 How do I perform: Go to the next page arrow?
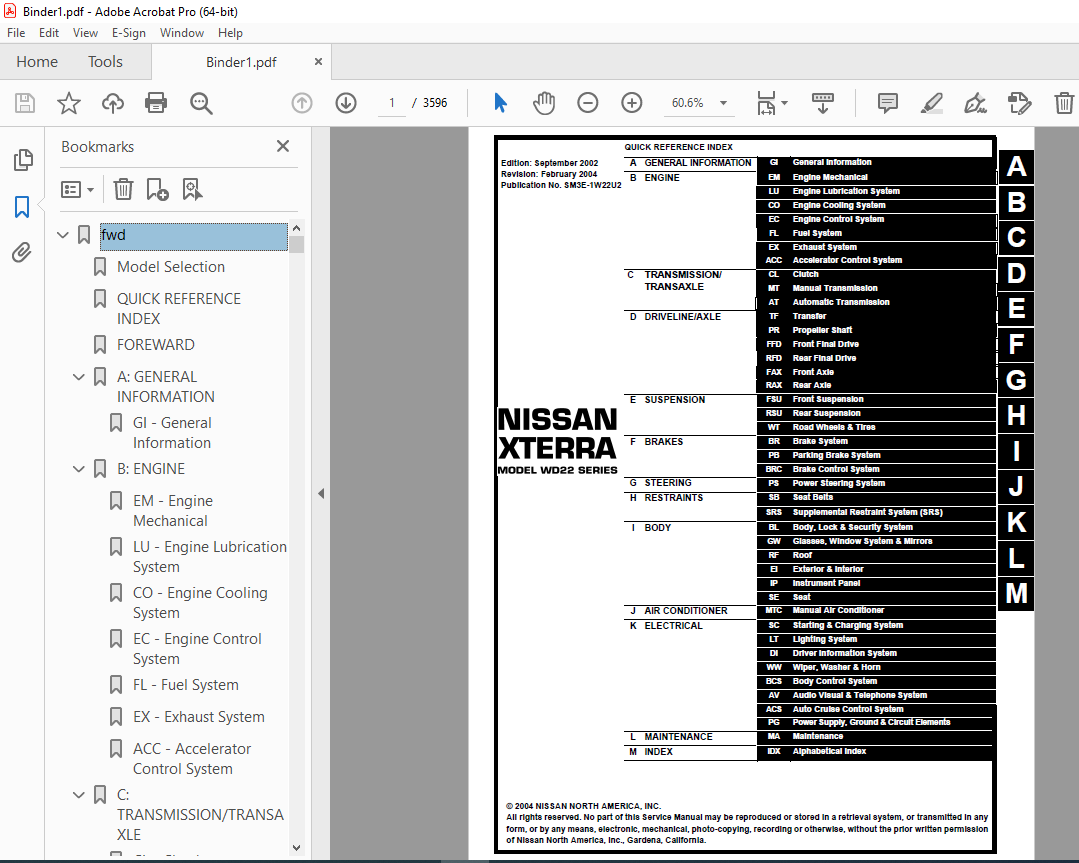[346, 103]
